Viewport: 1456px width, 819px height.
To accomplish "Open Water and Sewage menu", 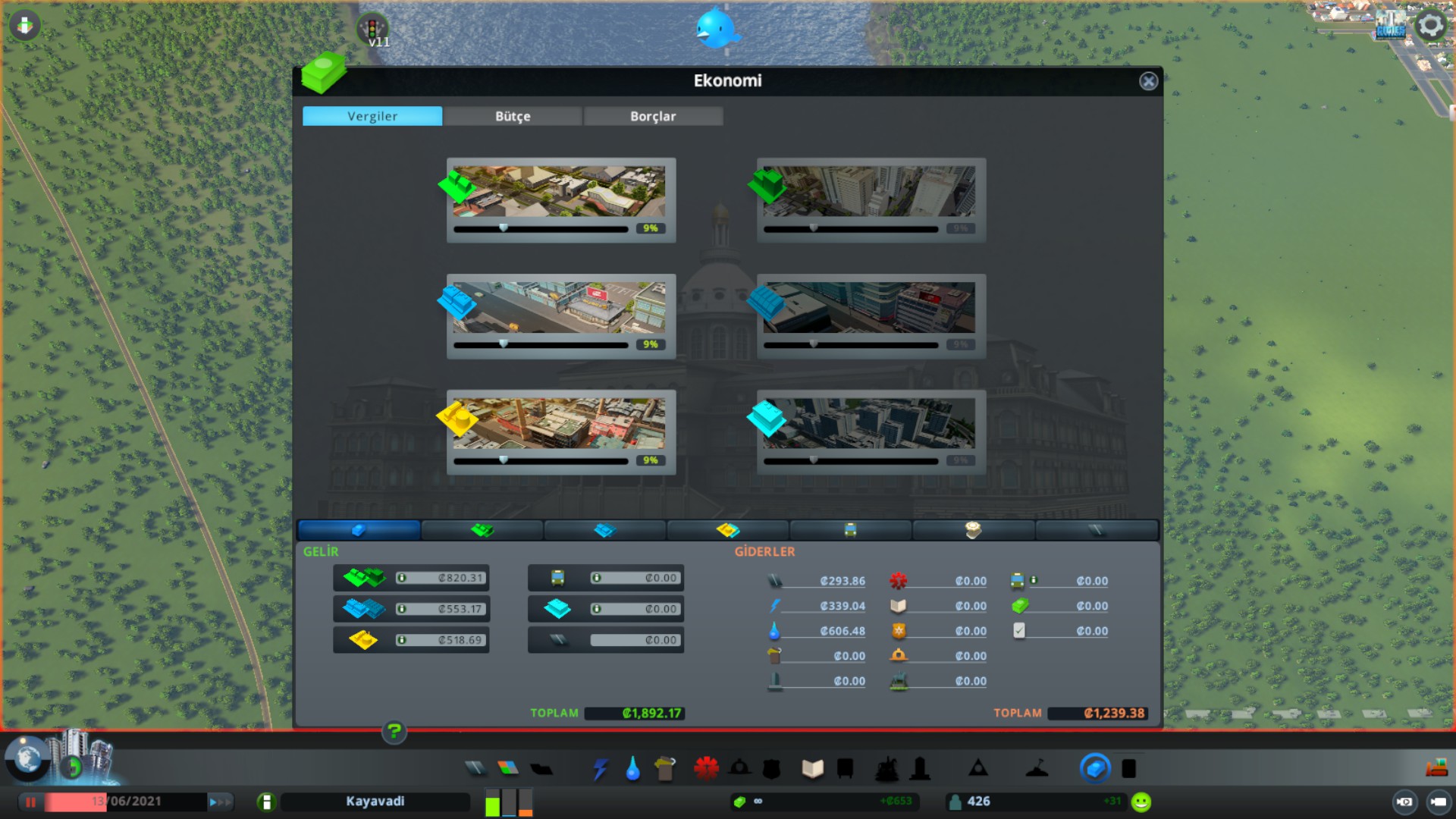I will tap(632, 769).
